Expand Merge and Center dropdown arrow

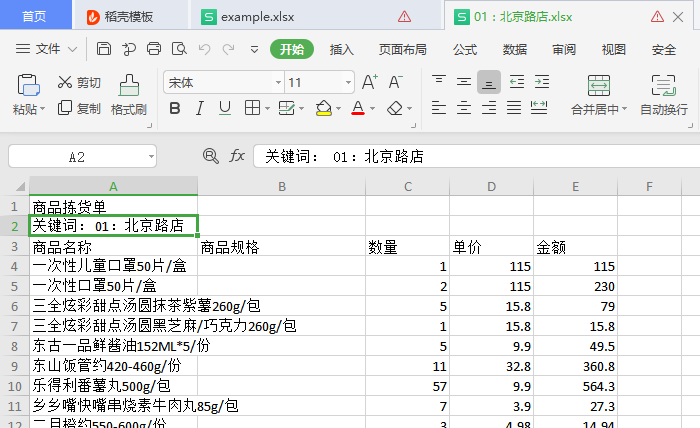(624, 109)
